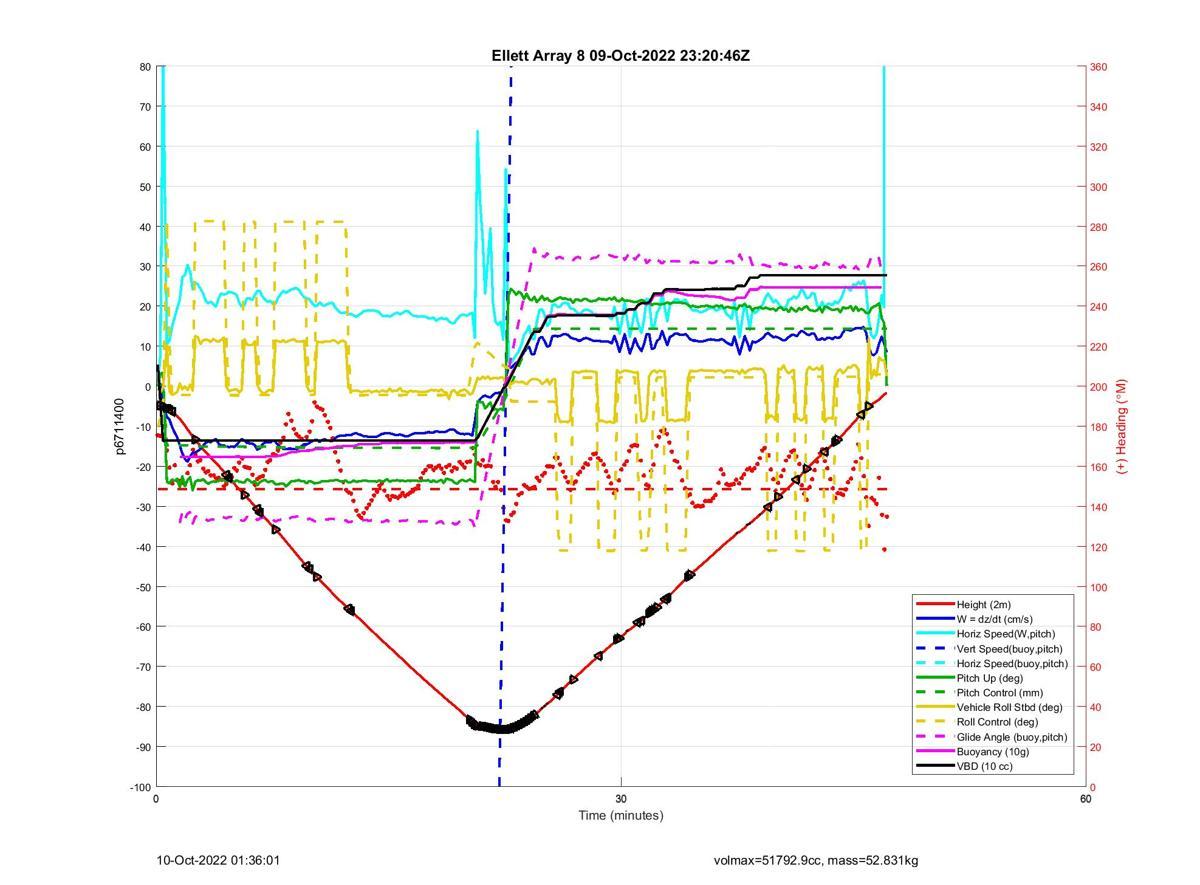Click the '-80' y-axis tick label
Screen dimensions: 1200x885
coord(142,707)
